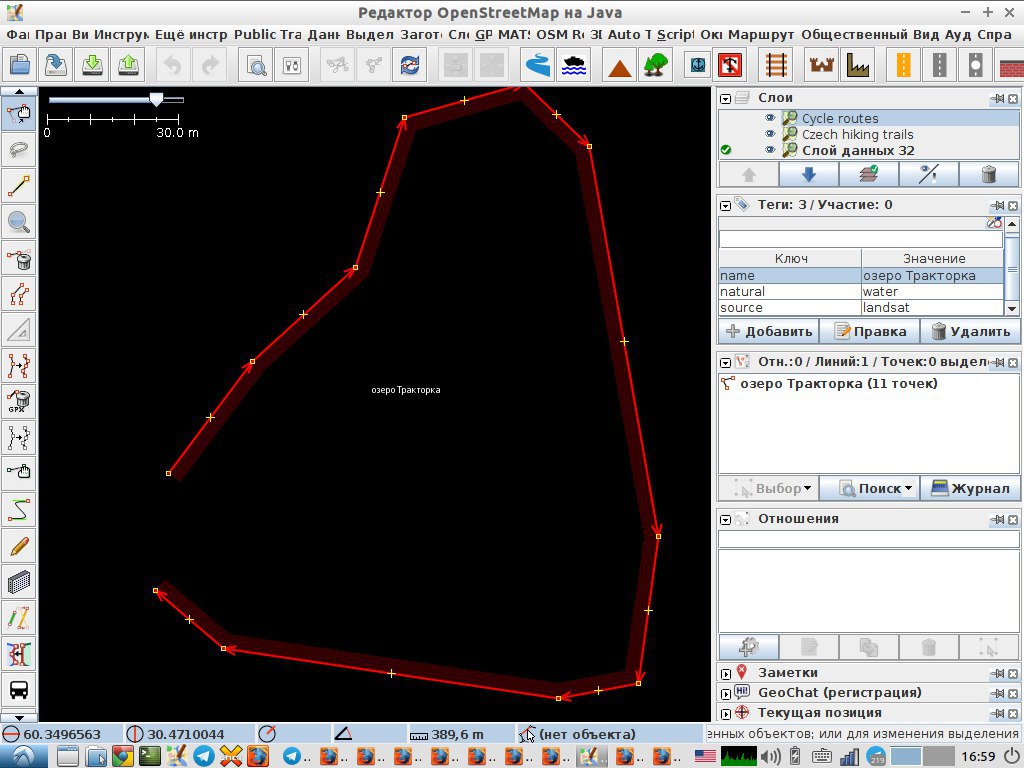The height and width of the screenshot is (768, 1024).
Task: Expand the Текущая позиция panel
Action: [726, 714]
